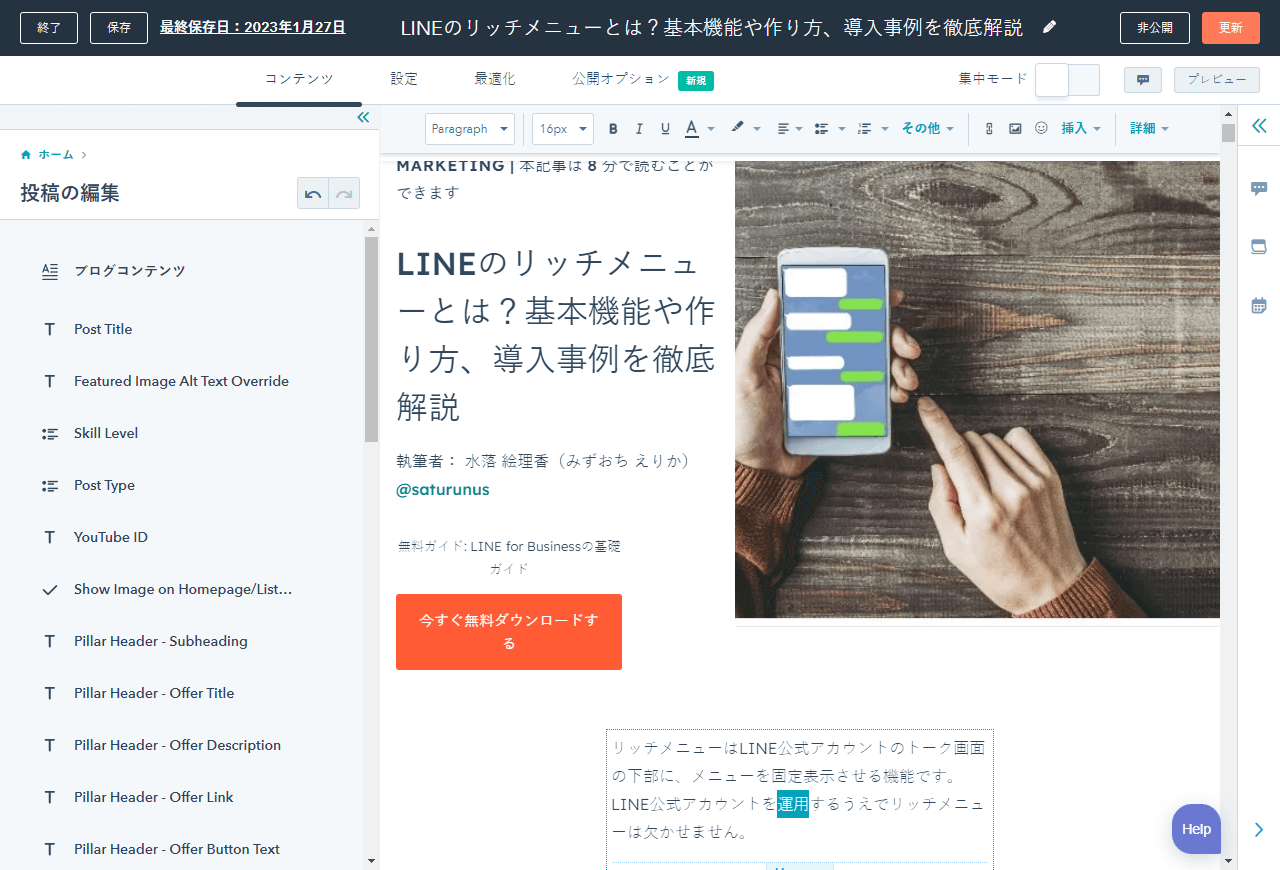Click the featured phone image
This screenshot has width=1280, height=870.
tap(977, 389)
